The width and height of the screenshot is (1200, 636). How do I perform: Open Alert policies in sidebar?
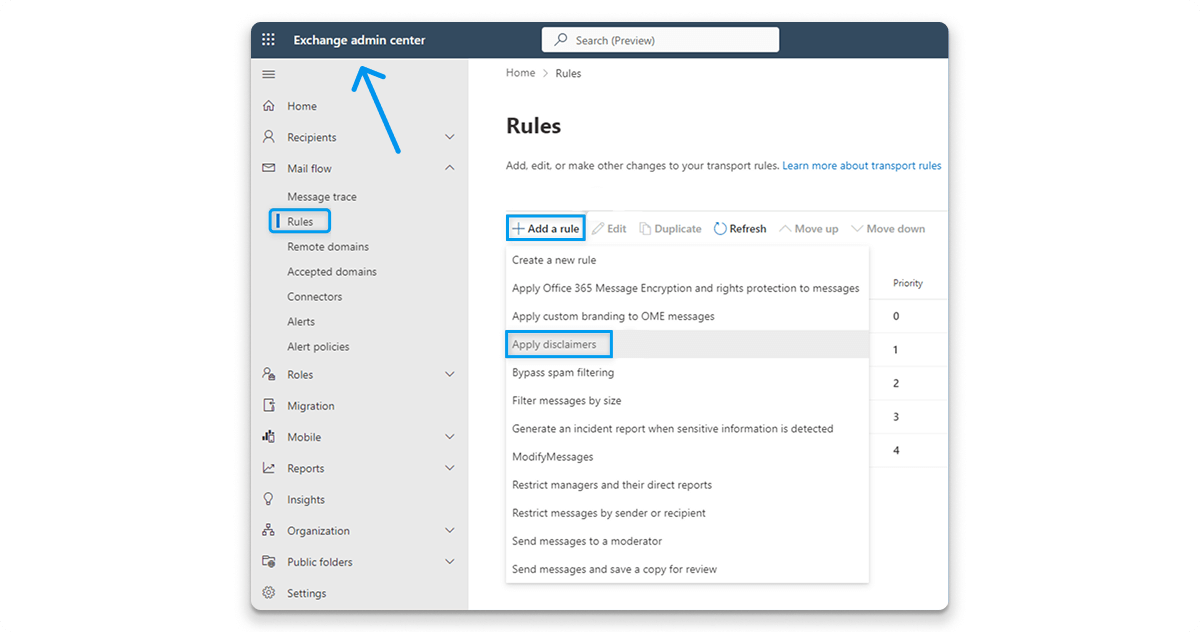318,347
